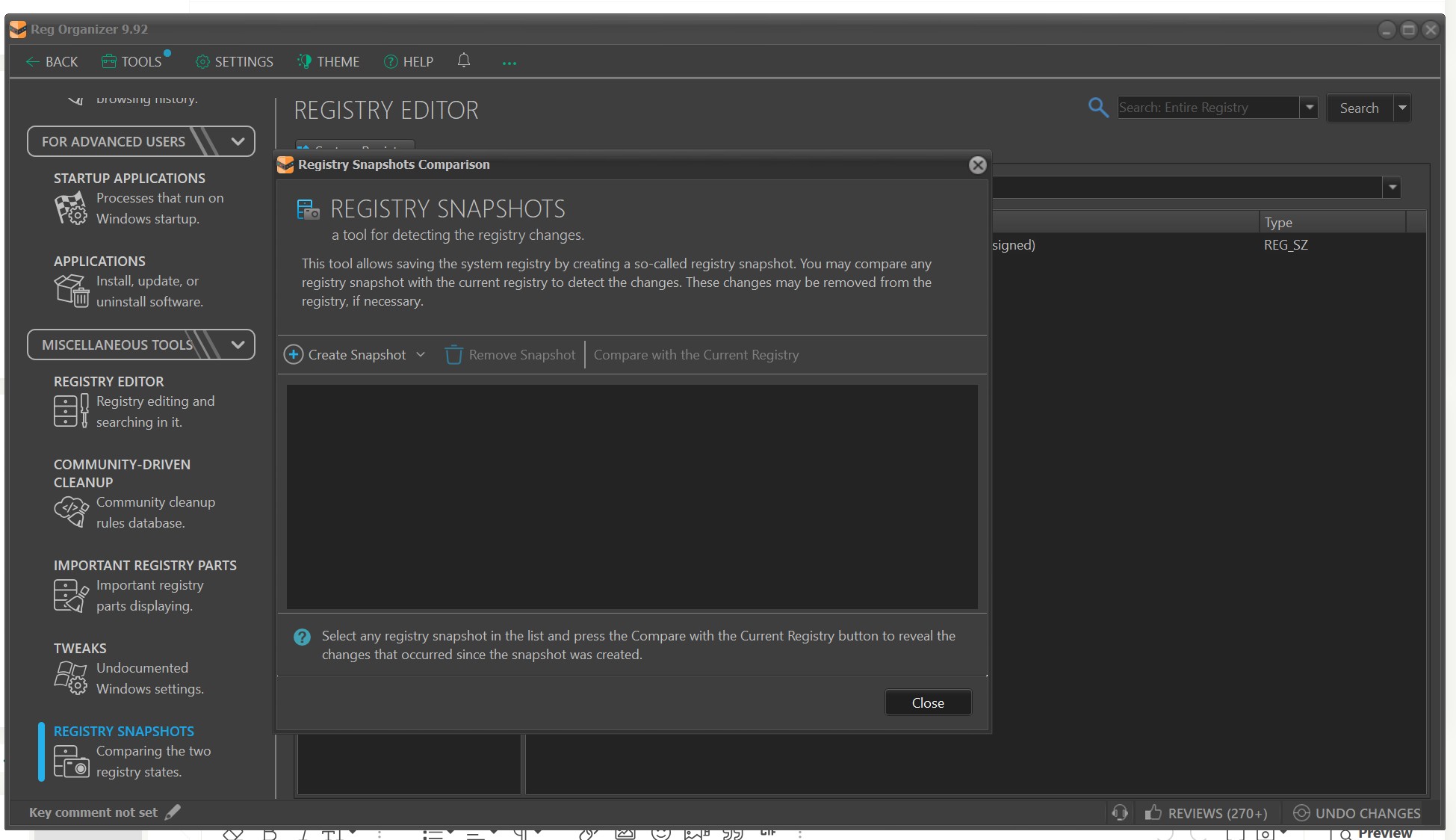Open Registry Editor sidebar icon

point(71,410)
